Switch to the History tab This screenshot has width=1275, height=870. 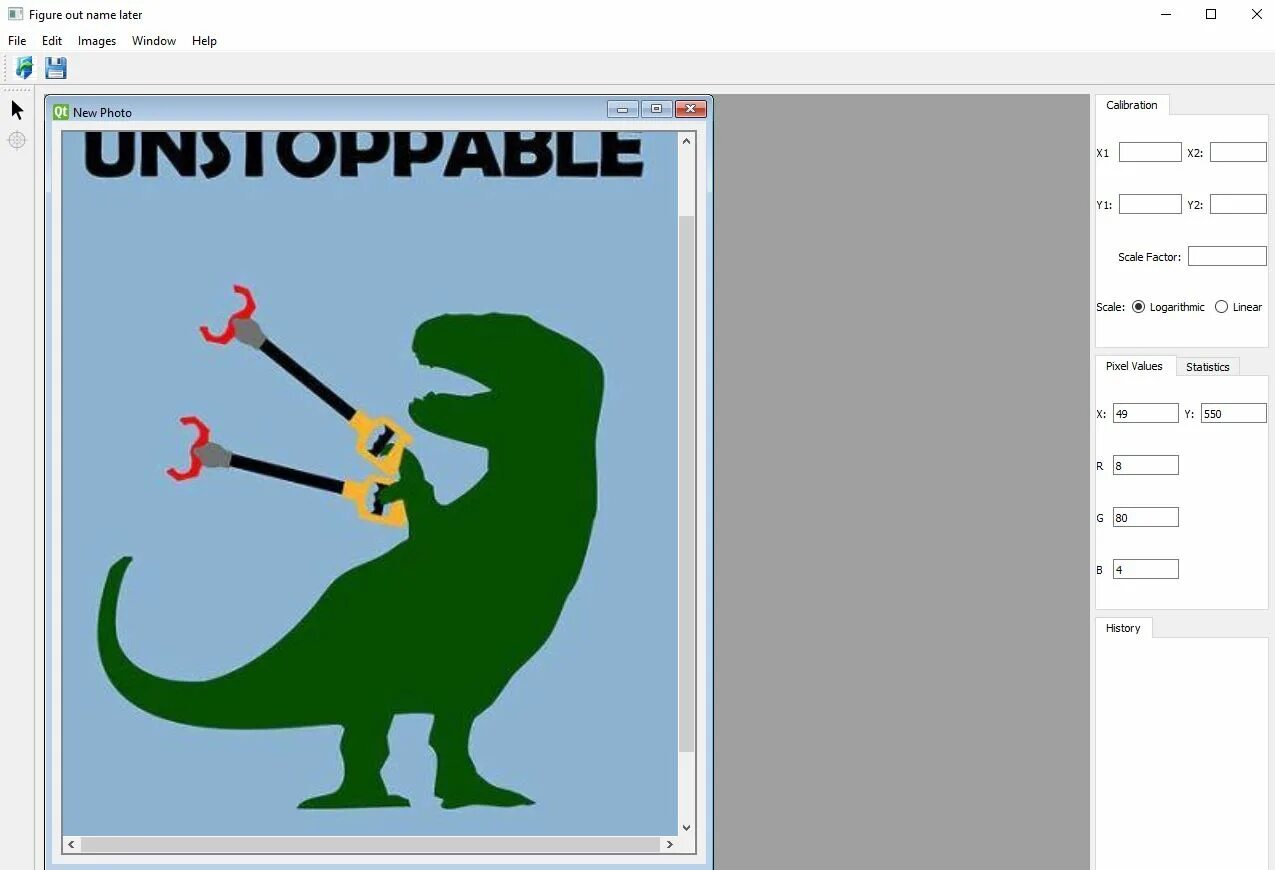tap(1123, 628)
